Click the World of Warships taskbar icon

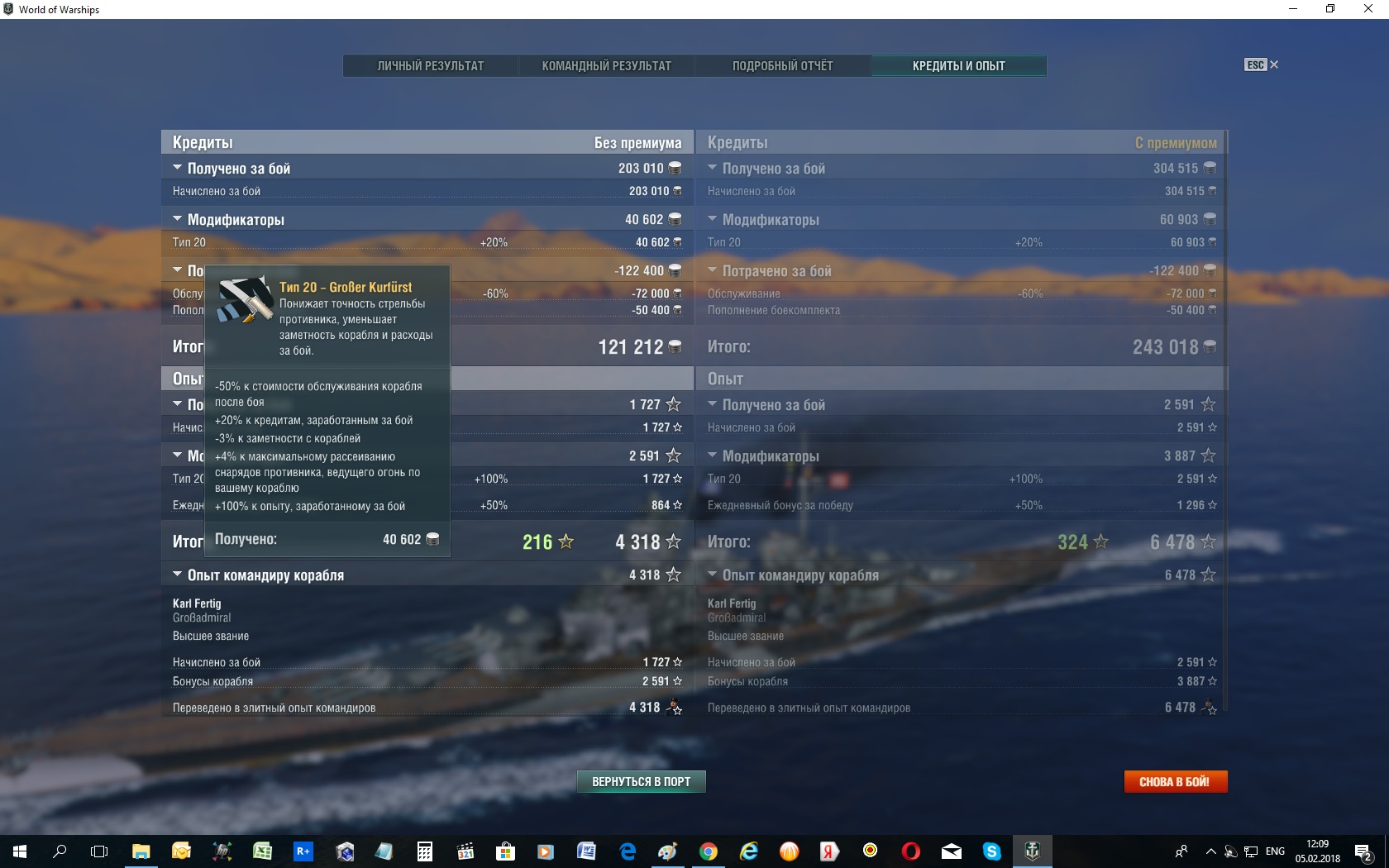click(1032, 851)
